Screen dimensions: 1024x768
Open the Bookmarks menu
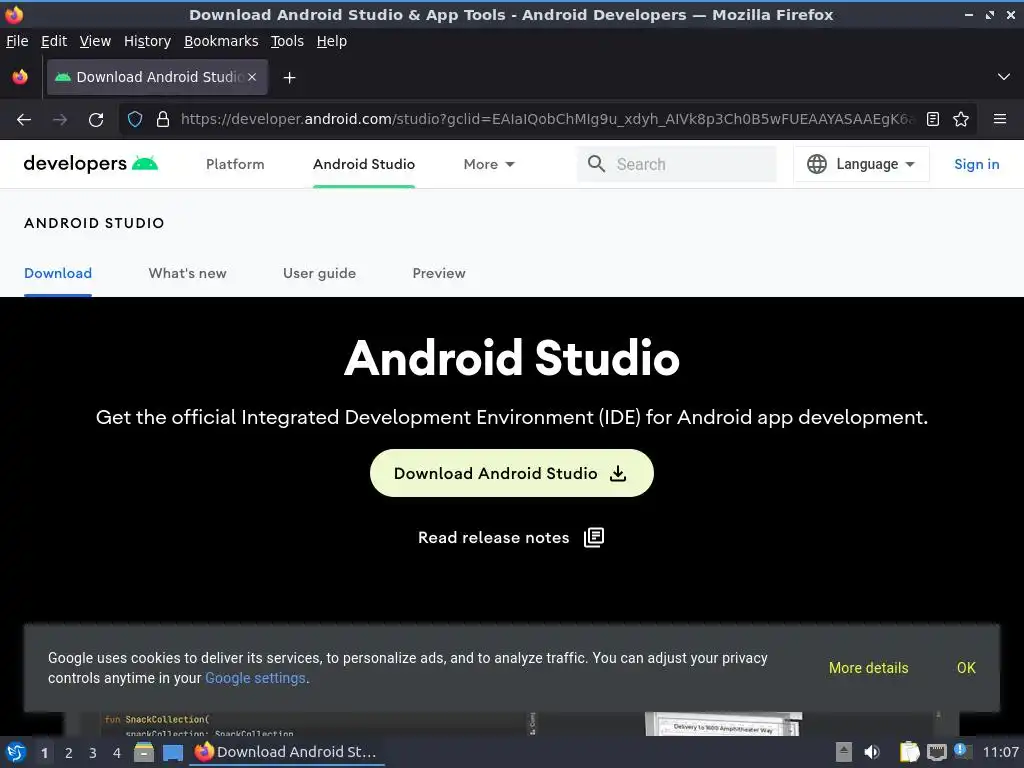(221, 41)
